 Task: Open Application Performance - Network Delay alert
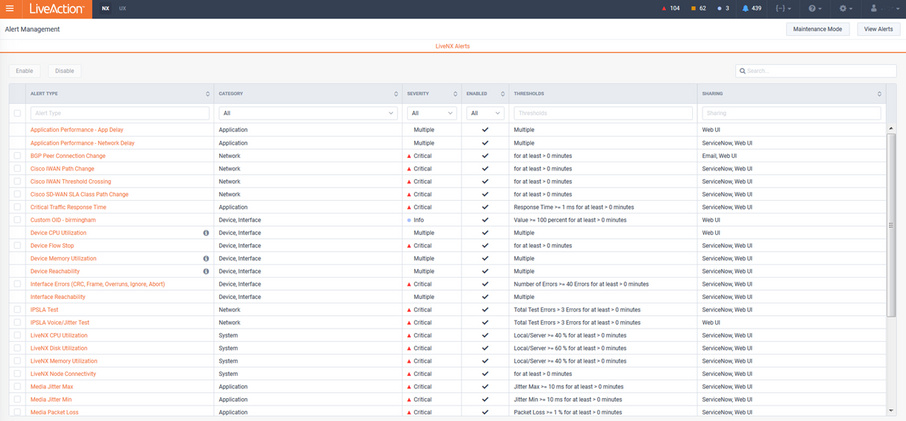(x=82, y=143)
